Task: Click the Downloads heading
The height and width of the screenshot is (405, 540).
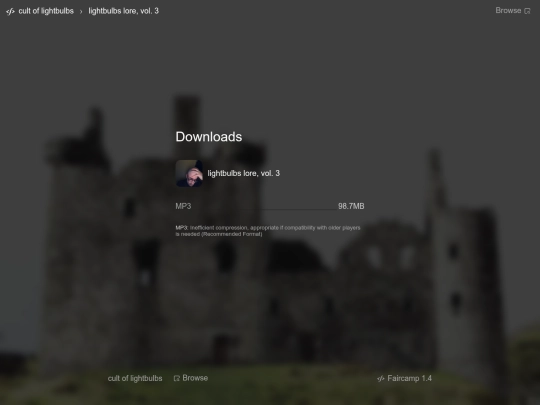Action: 209,137
